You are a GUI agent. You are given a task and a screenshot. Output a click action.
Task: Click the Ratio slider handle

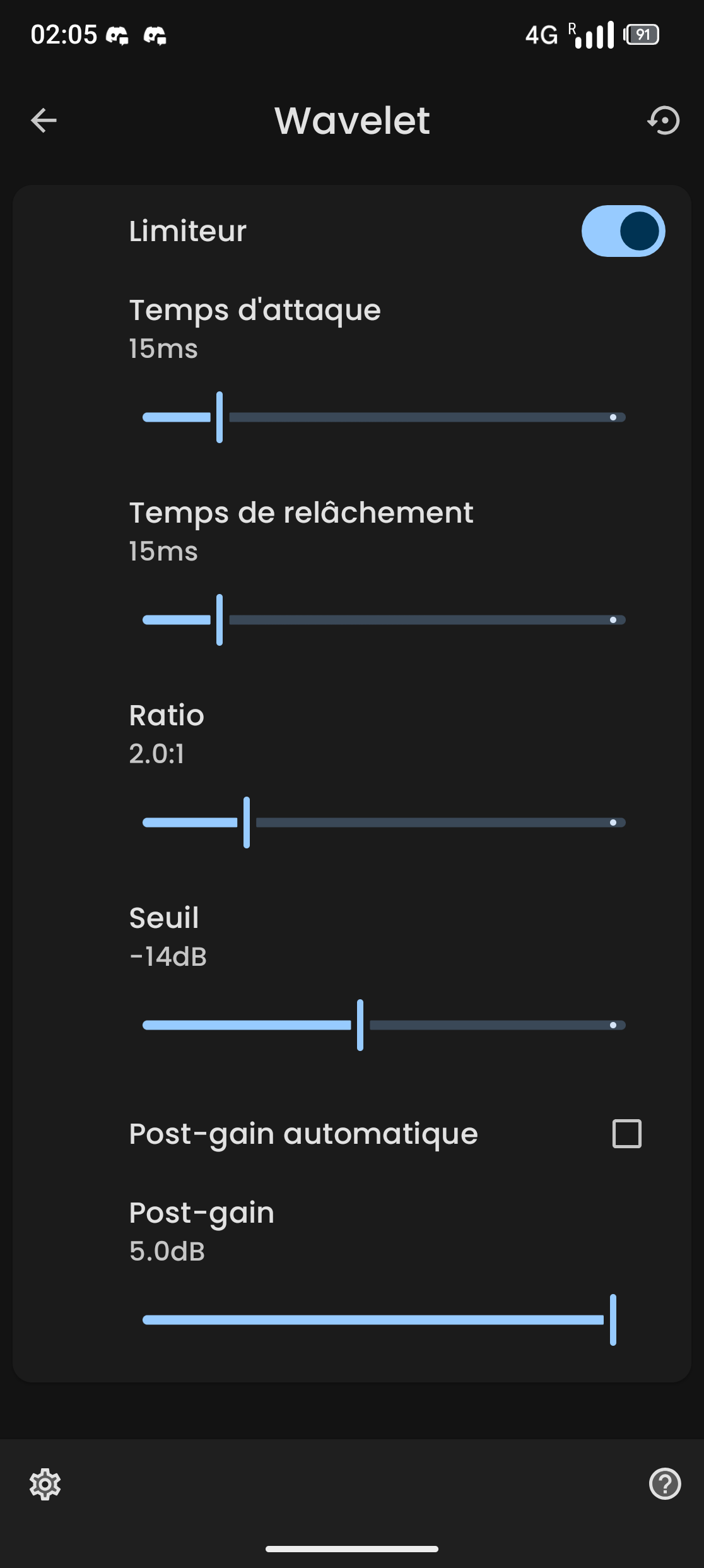pos(247,823)
